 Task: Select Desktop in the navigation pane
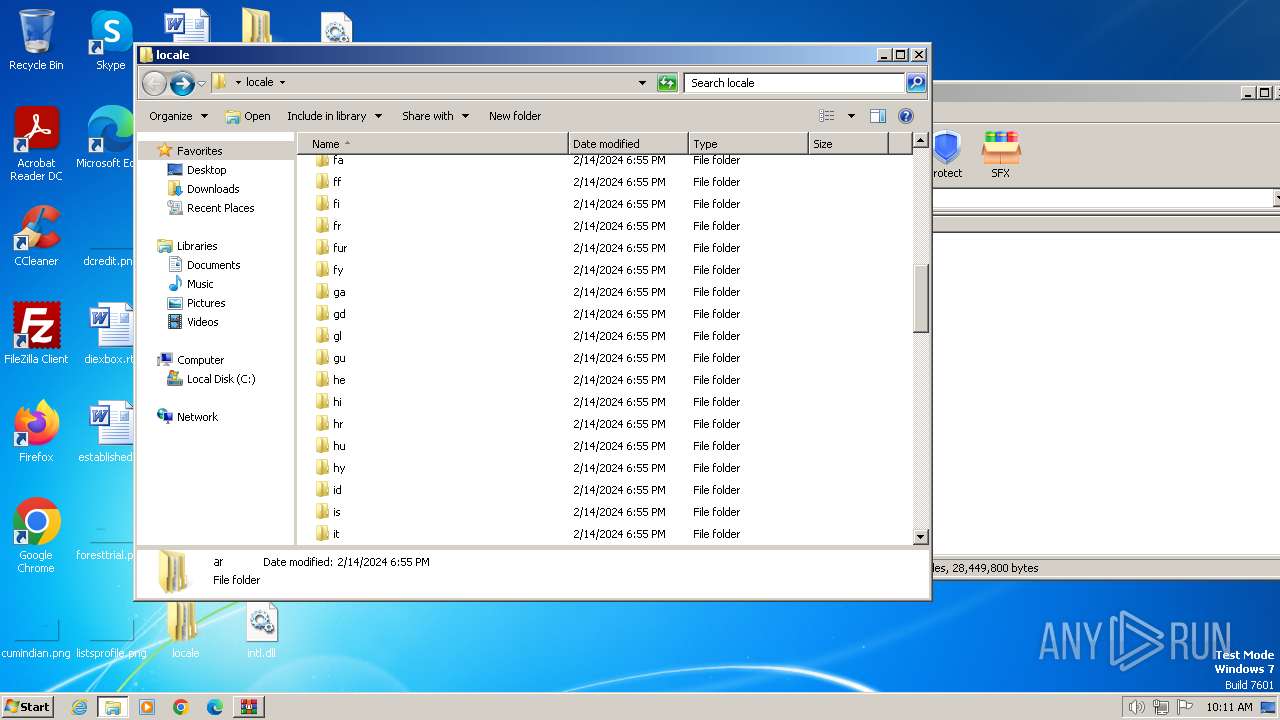(206, 170)
